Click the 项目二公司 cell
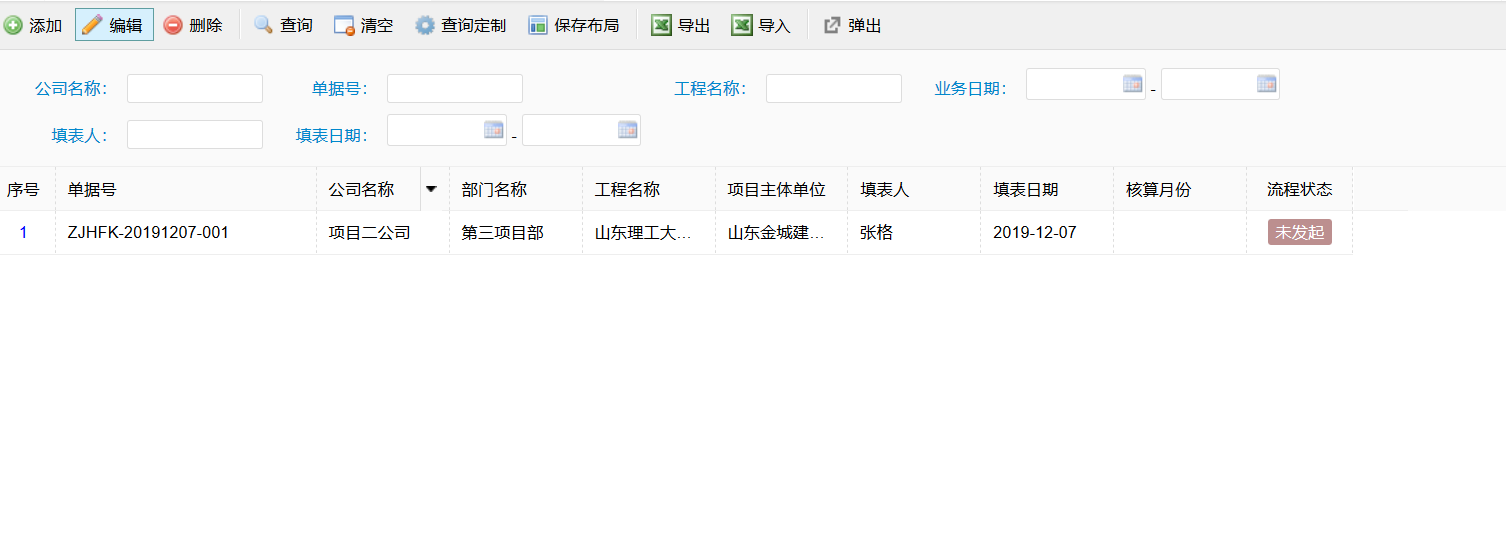1506x537 pixels. click(x=383, y=233)
